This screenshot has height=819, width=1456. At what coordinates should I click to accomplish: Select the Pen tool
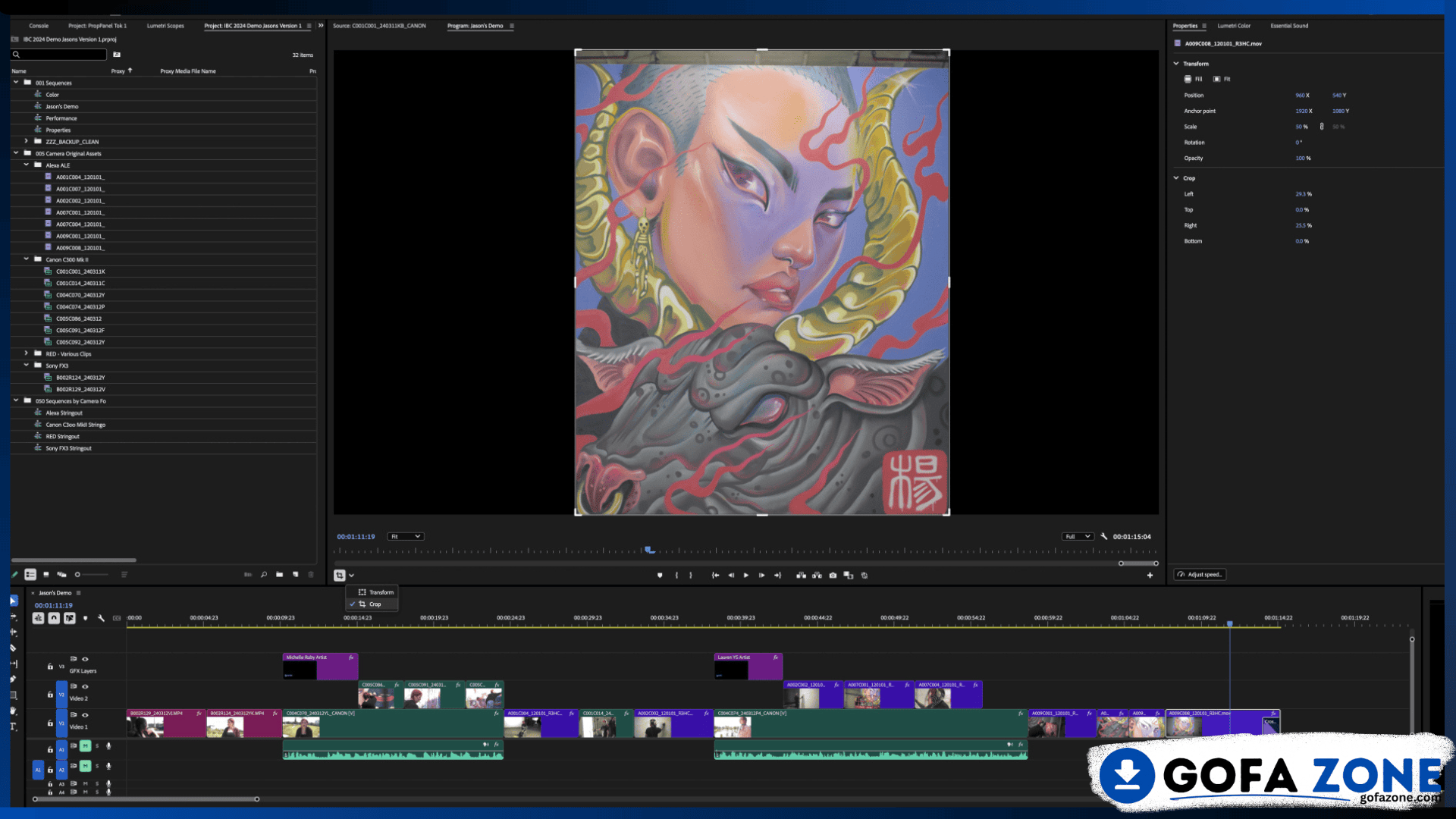pyautogui.click(x=14, y=679)
